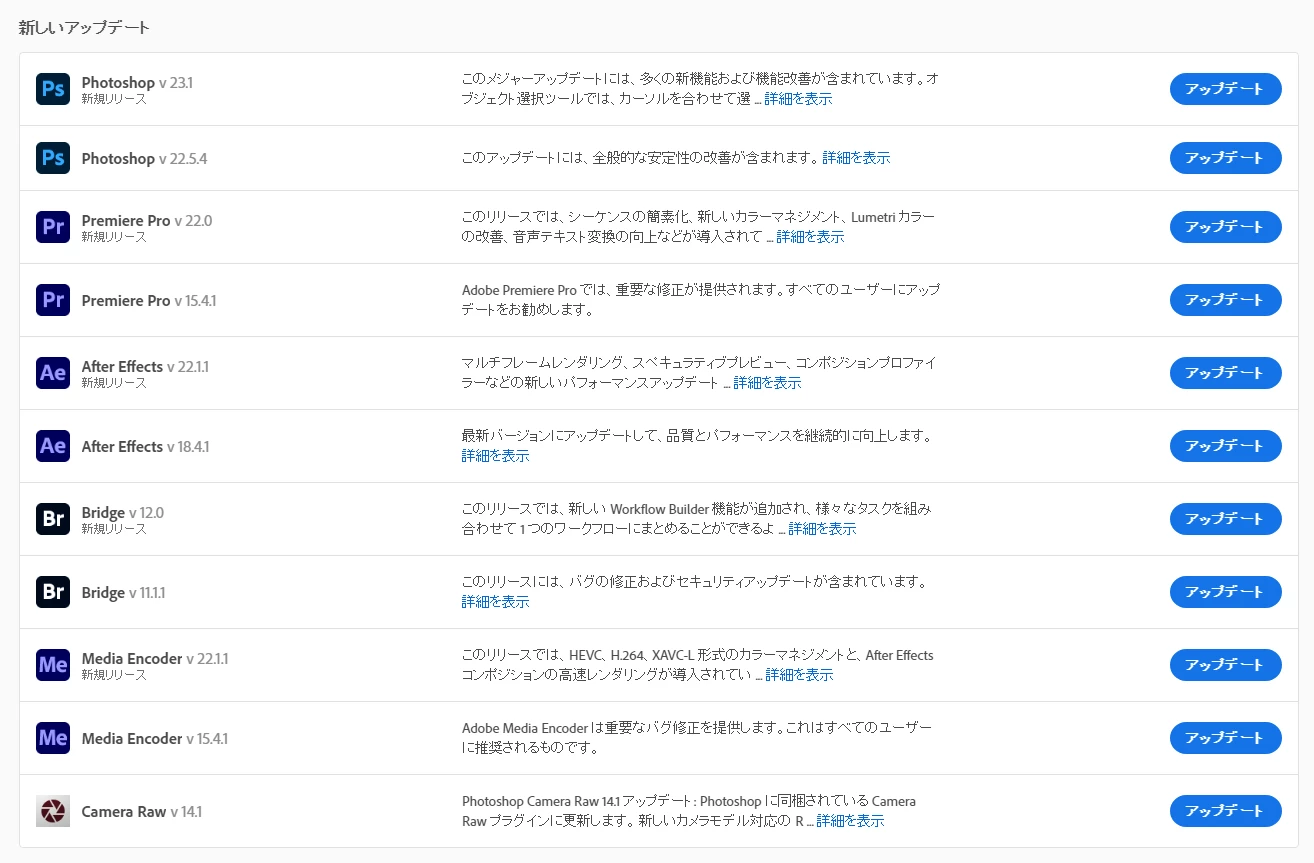This screenshot has height=863, width=1314.
Task: Show details for Bridge v 11.1.1
Action: [495, 602]
